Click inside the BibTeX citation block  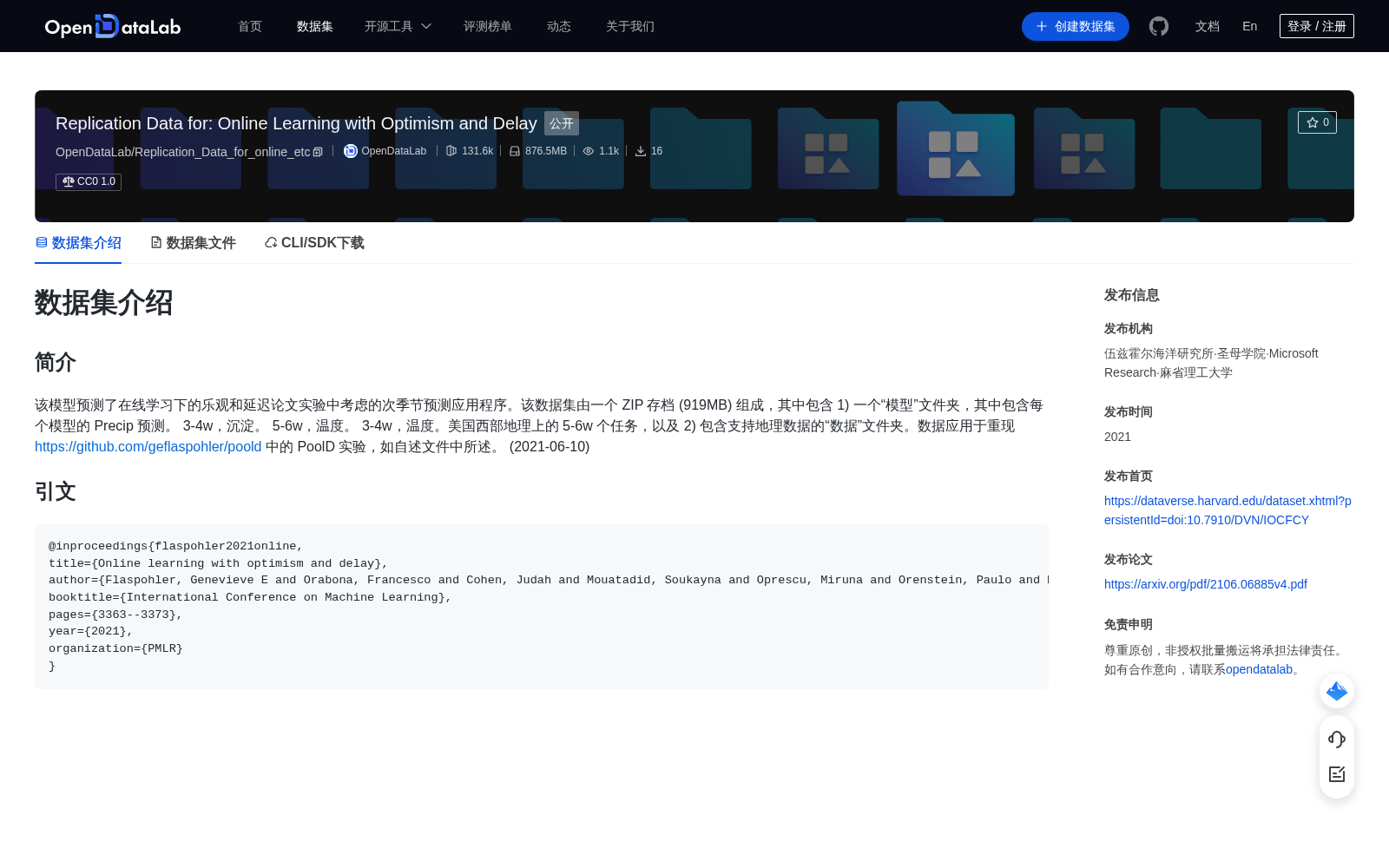coord(542,606)
